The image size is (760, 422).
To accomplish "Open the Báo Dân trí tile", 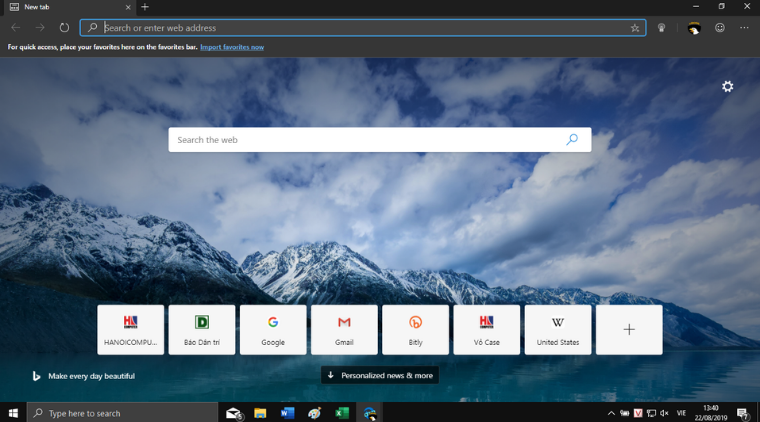I will tap(202, 329).
